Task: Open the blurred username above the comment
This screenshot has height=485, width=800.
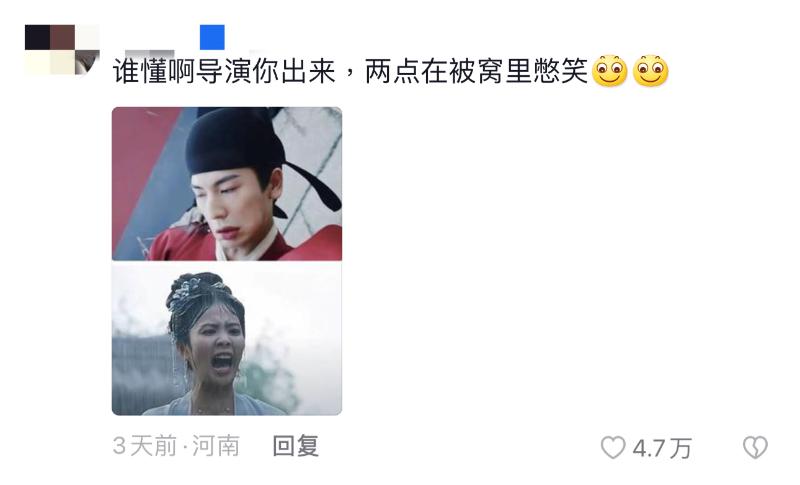Action: (149, 53)
